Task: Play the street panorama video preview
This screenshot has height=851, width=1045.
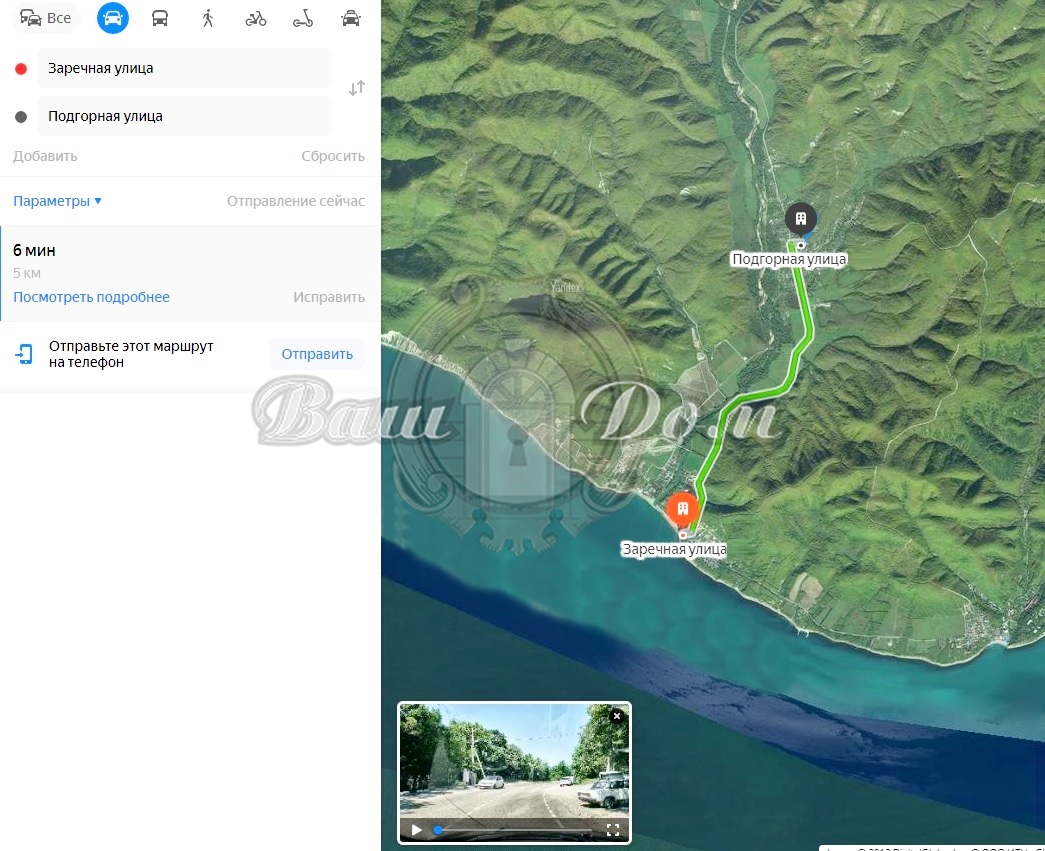Action: coord(417,830)
